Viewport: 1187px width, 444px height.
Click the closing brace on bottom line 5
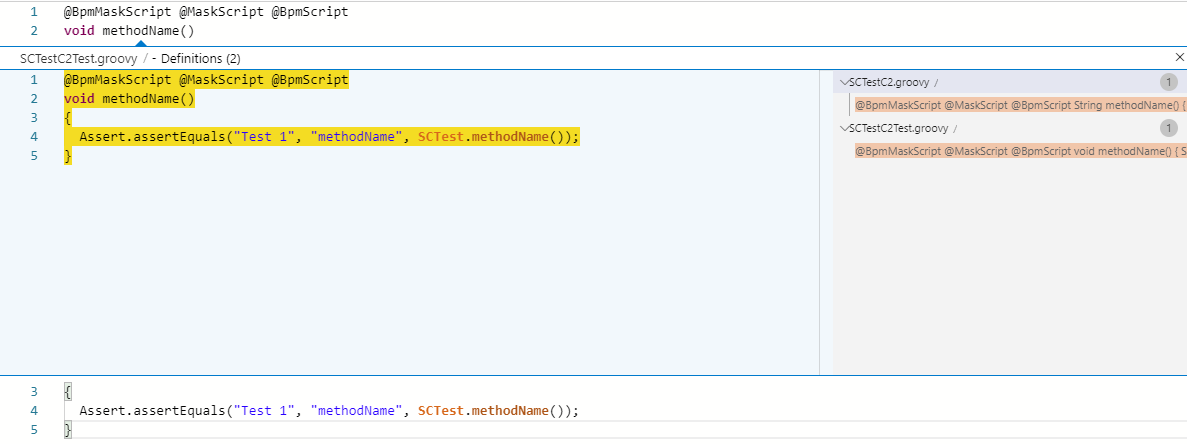tap(68, 430)
